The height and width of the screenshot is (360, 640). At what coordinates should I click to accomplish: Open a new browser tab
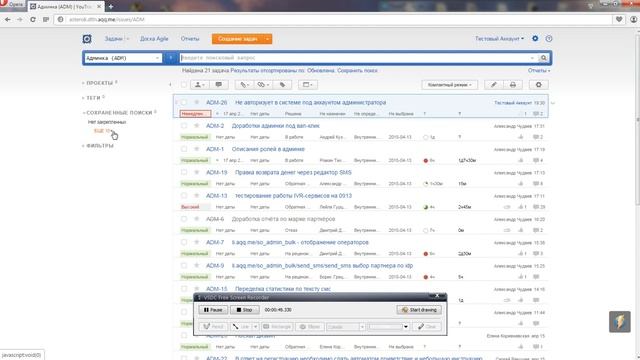(111, 7)
